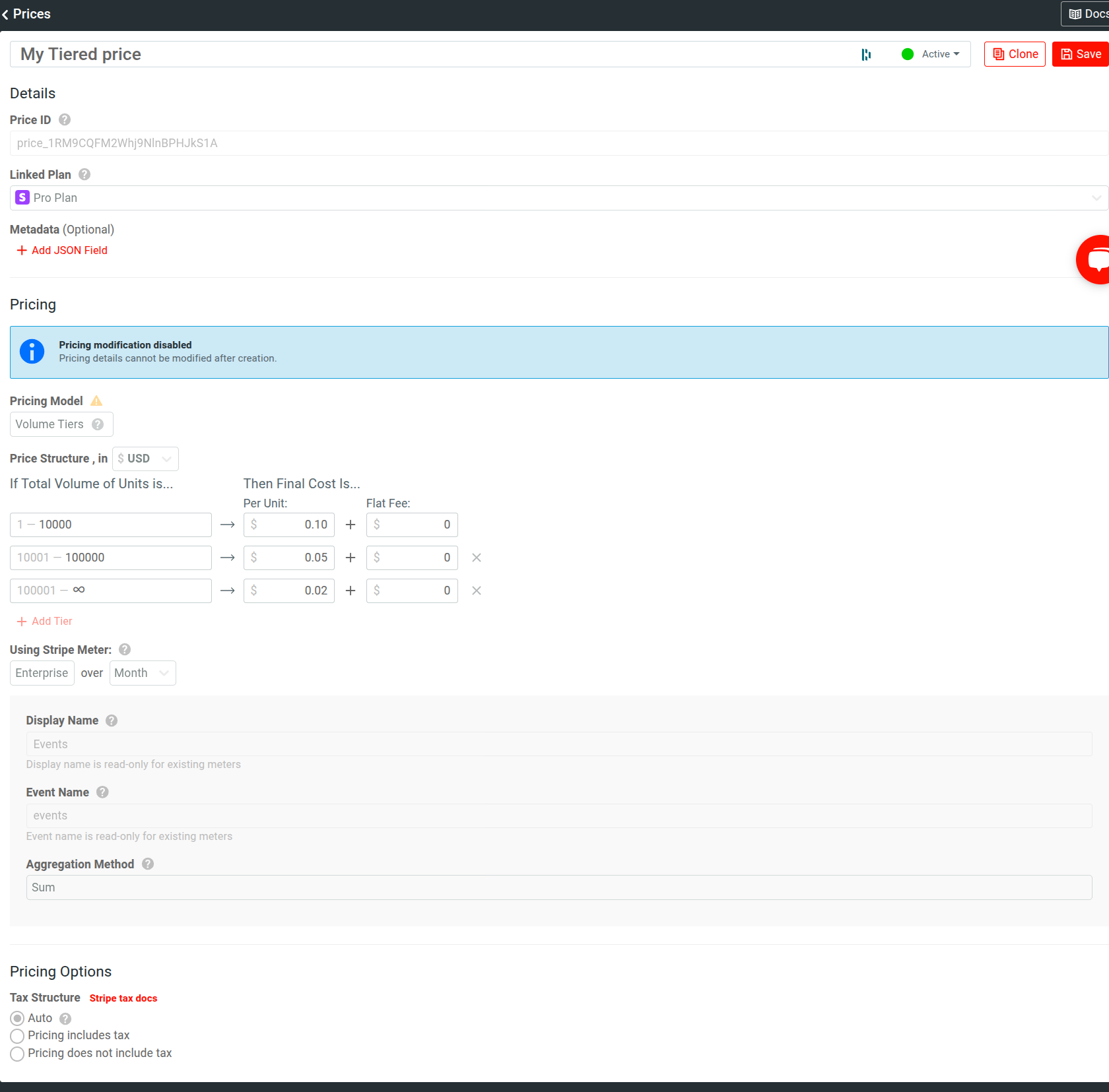Click the help icon next to Aggregation Method
Image resolution: width=1109 pixels, height=1092 pixels.
pos(147,864)
